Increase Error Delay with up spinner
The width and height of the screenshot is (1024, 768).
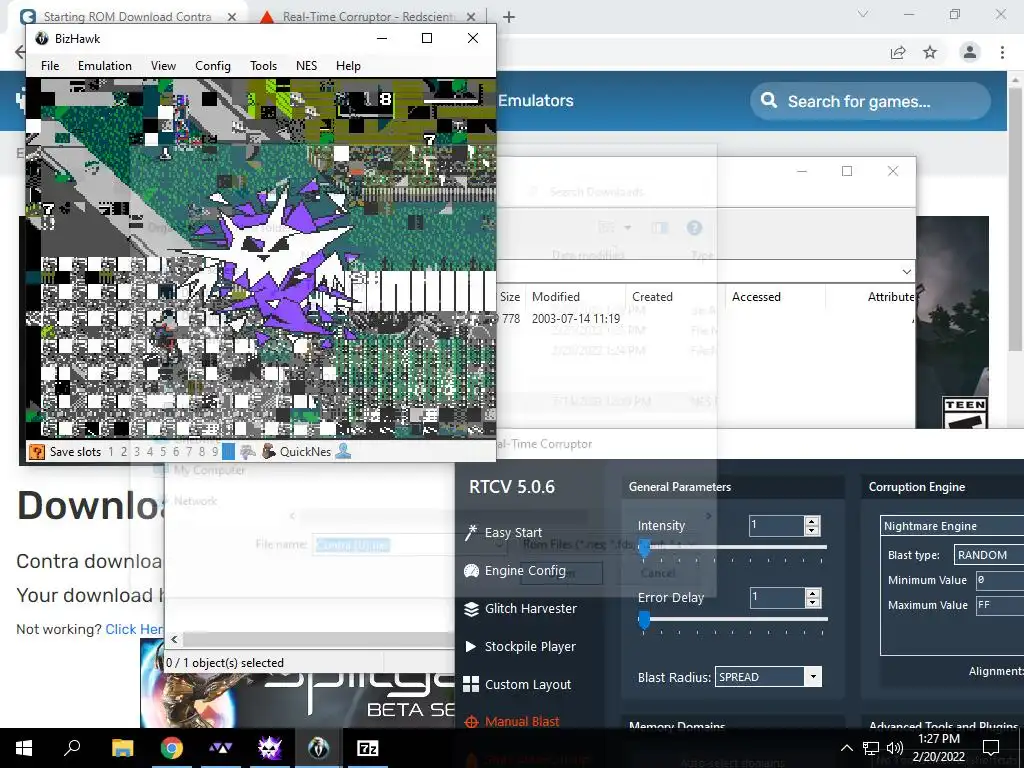pos(812,593)
